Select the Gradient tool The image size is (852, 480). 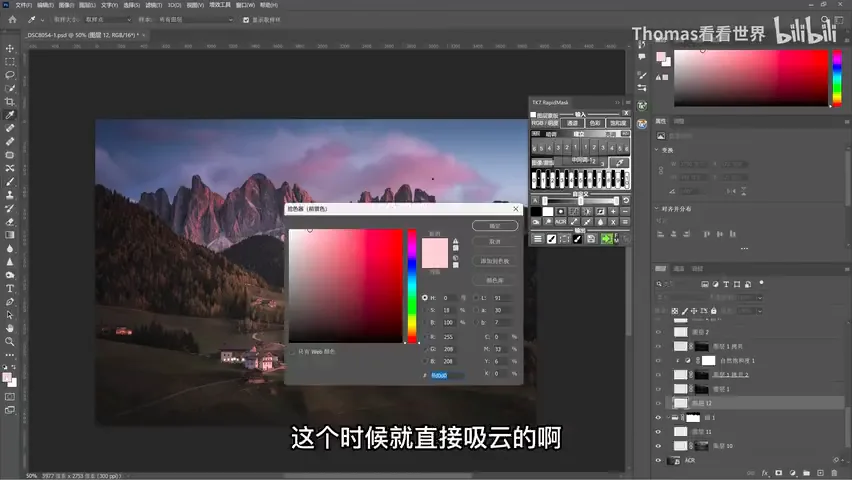(10, 235)
